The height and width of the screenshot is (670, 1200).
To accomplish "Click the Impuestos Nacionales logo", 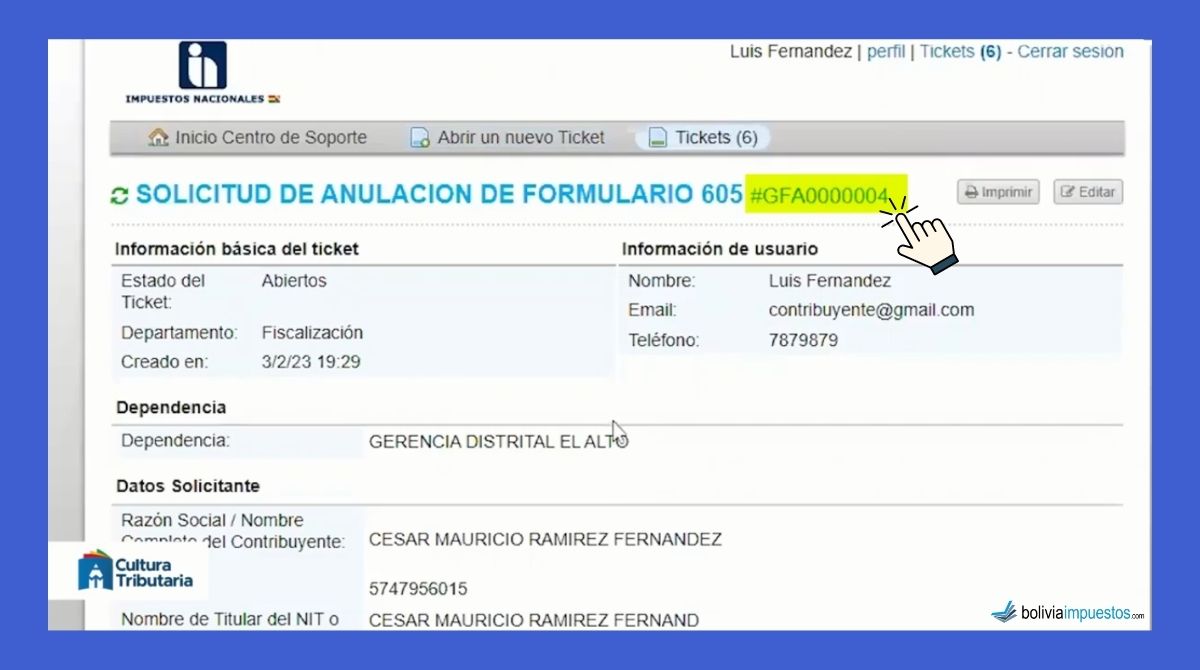I will point(202,70).
